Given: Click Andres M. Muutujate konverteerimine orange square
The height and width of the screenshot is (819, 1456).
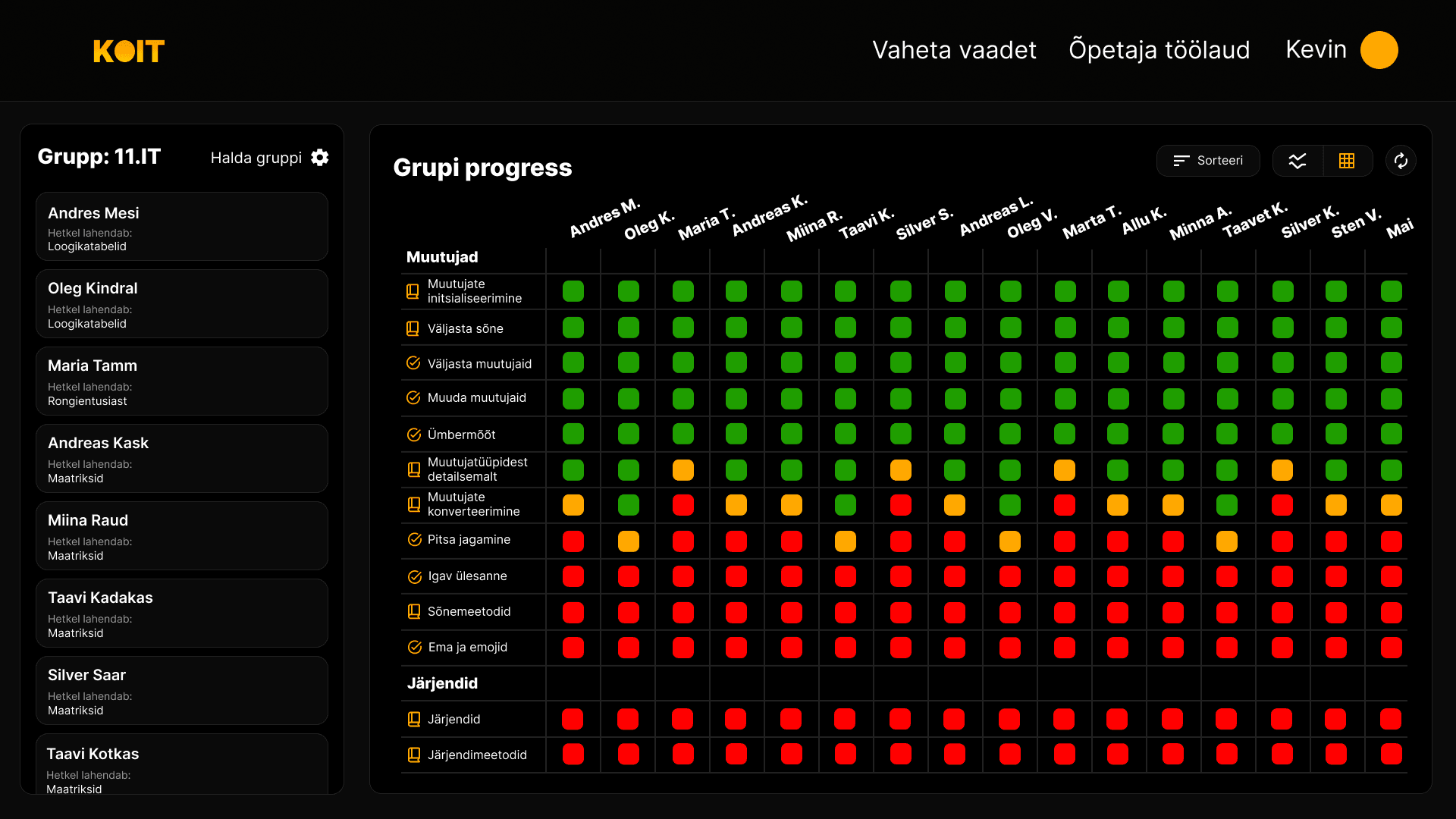Looking at the screenshot, I should coord(573,505).
